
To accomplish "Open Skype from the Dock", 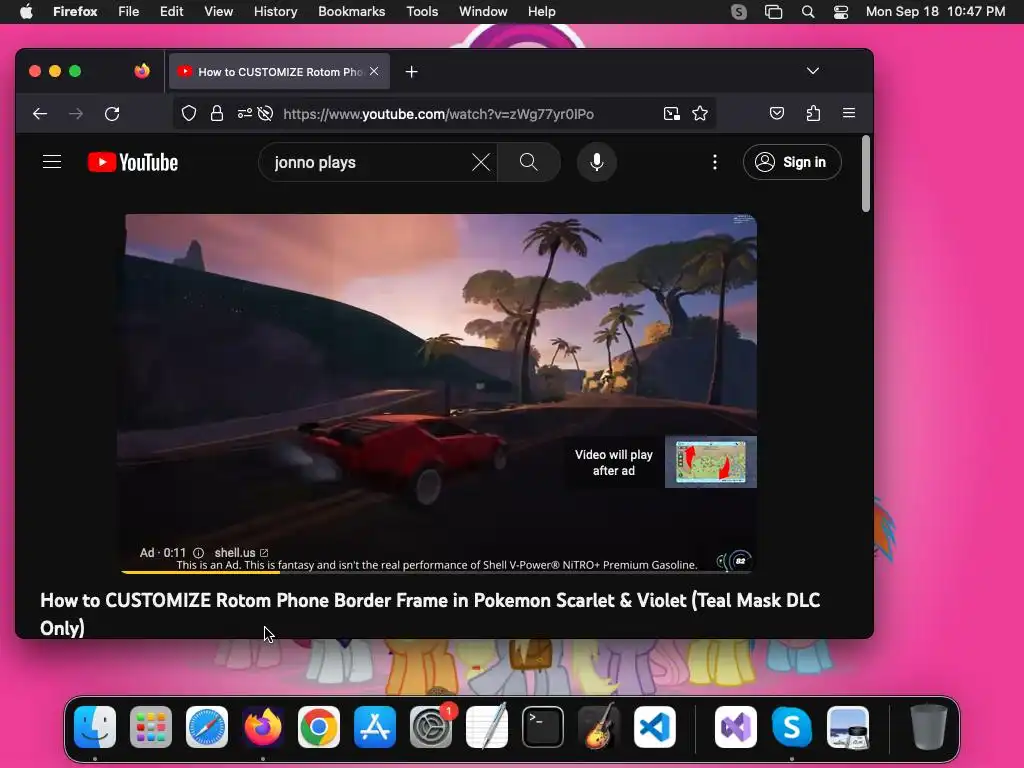I will [792, 727].
